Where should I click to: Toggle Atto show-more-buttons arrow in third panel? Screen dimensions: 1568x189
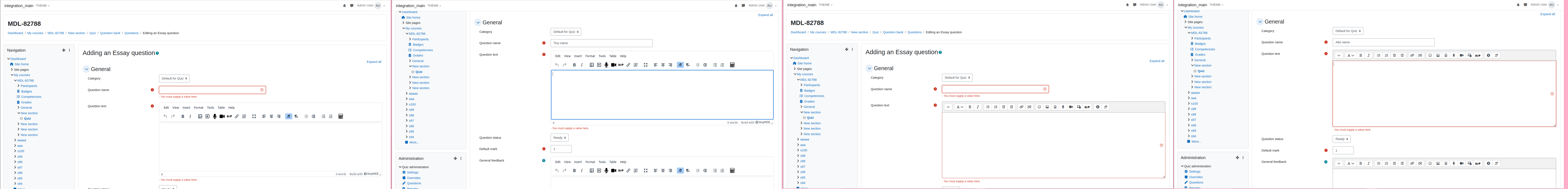948,107
